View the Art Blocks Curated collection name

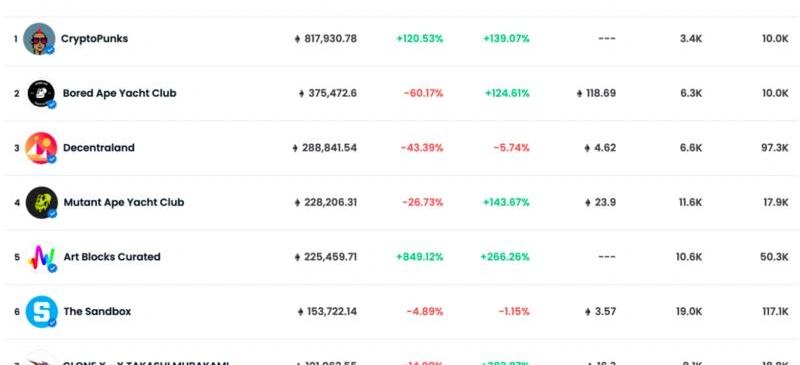(112, 257)
